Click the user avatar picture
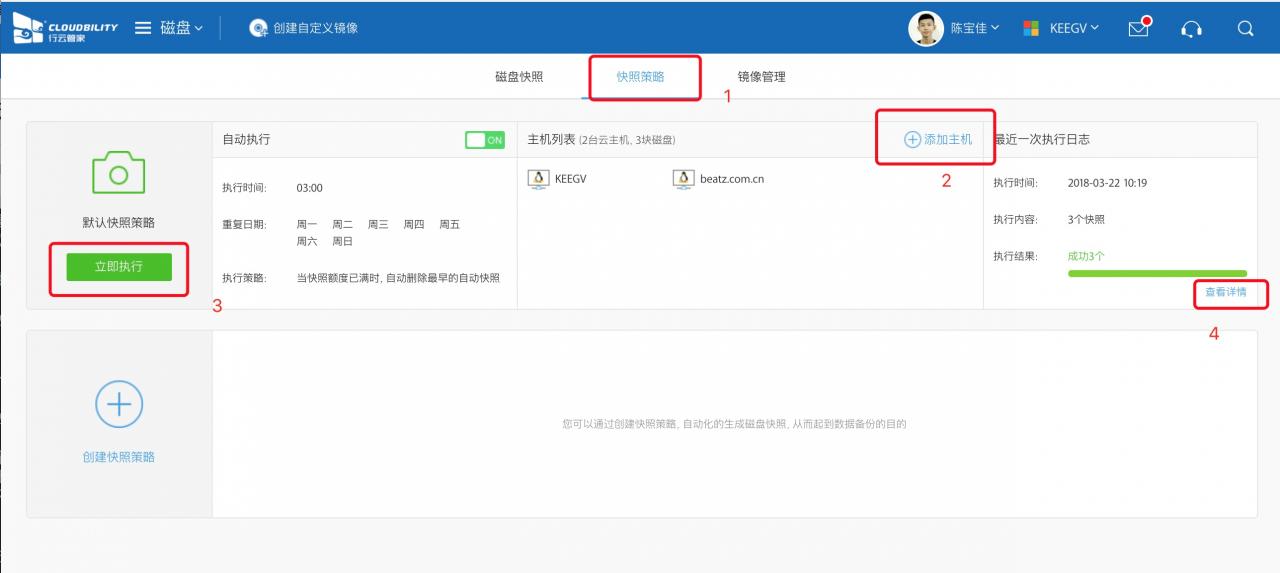The width and height of the screenshot is (1280, 573). pos(925,28)
